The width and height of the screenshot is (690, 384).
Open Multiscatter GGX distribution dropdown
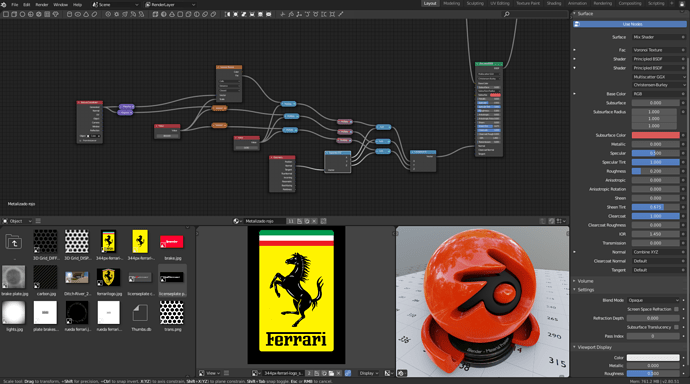[x=658, y=77]
